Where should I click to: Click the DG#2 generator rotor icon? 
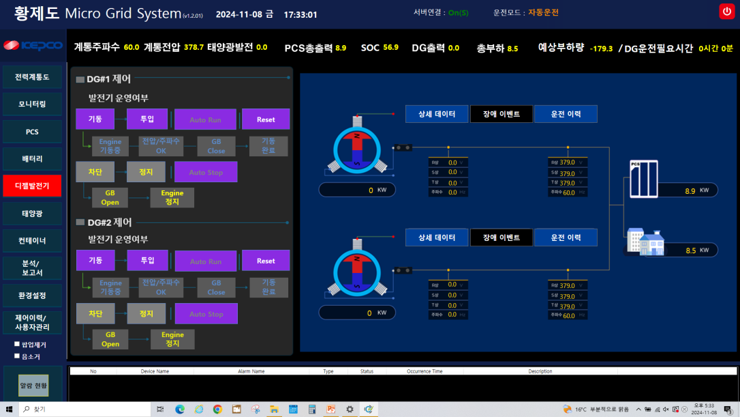click(x=357, y=271)
